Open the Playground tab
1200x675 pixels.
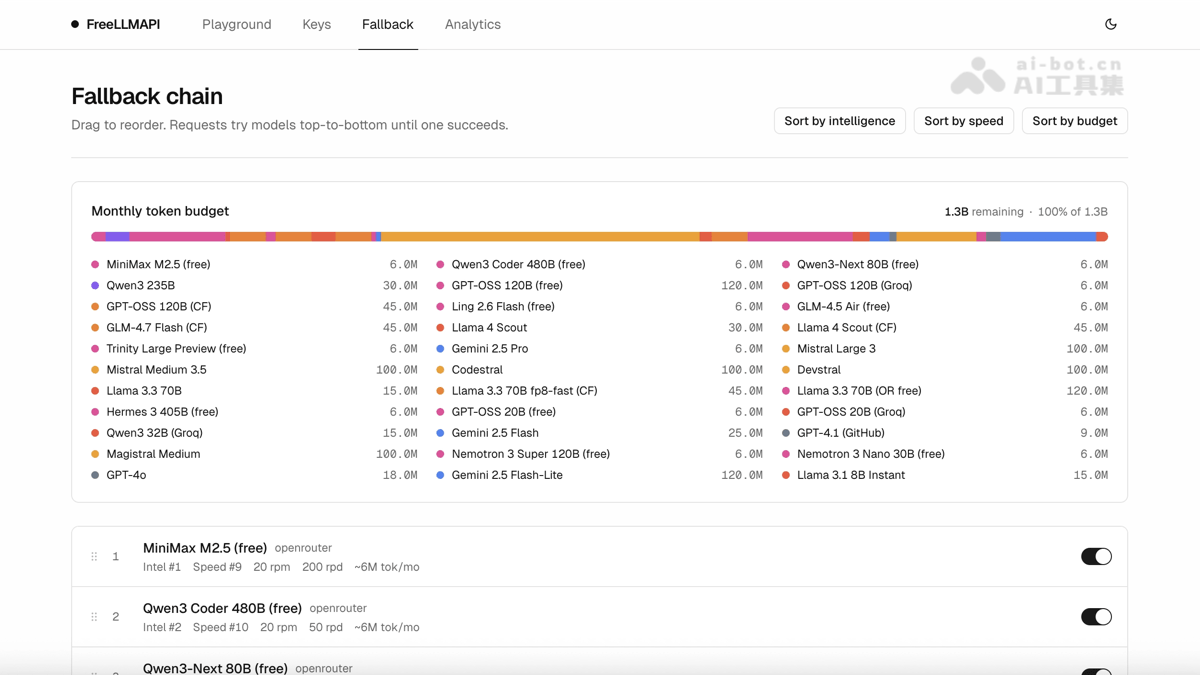237,24
